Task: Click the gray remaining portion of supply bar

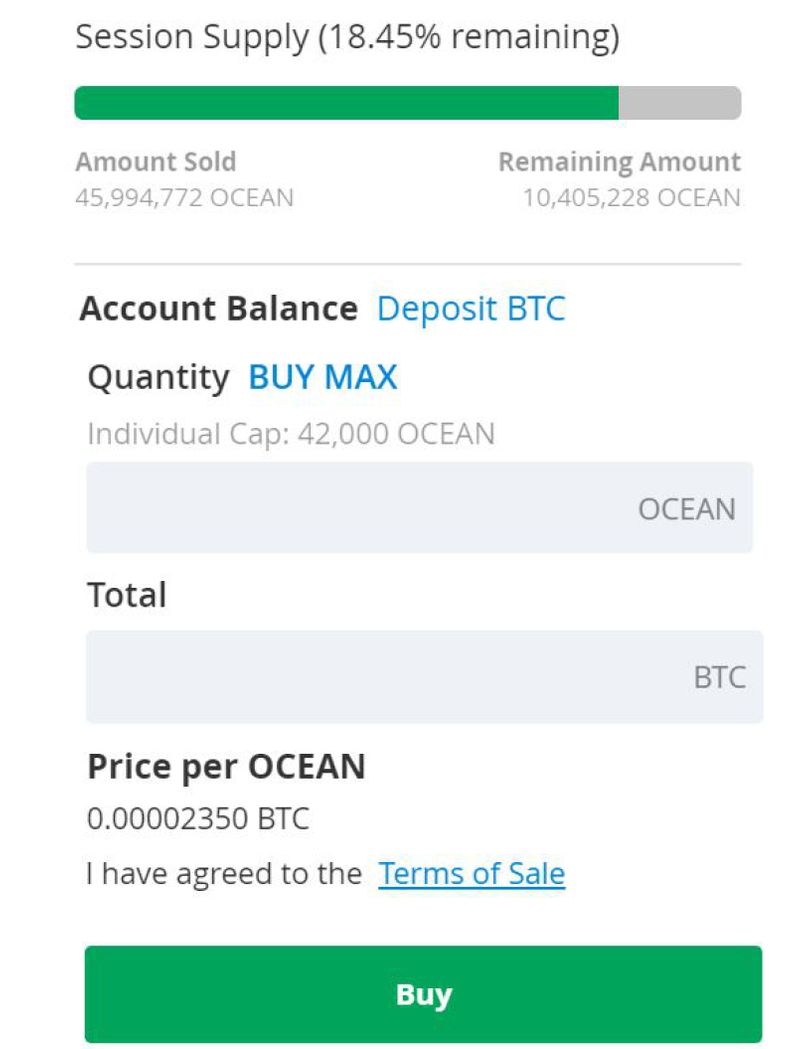Action: point(680,103)
